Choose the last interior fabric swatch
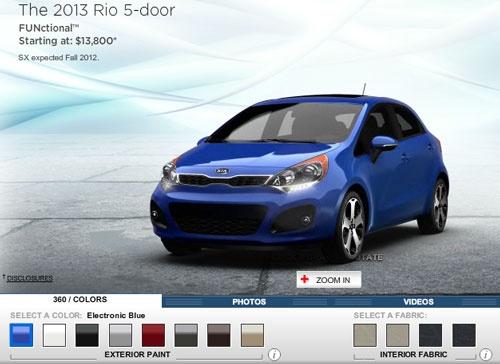This screenshot has height=364, width=500. (x=464, y=335)
